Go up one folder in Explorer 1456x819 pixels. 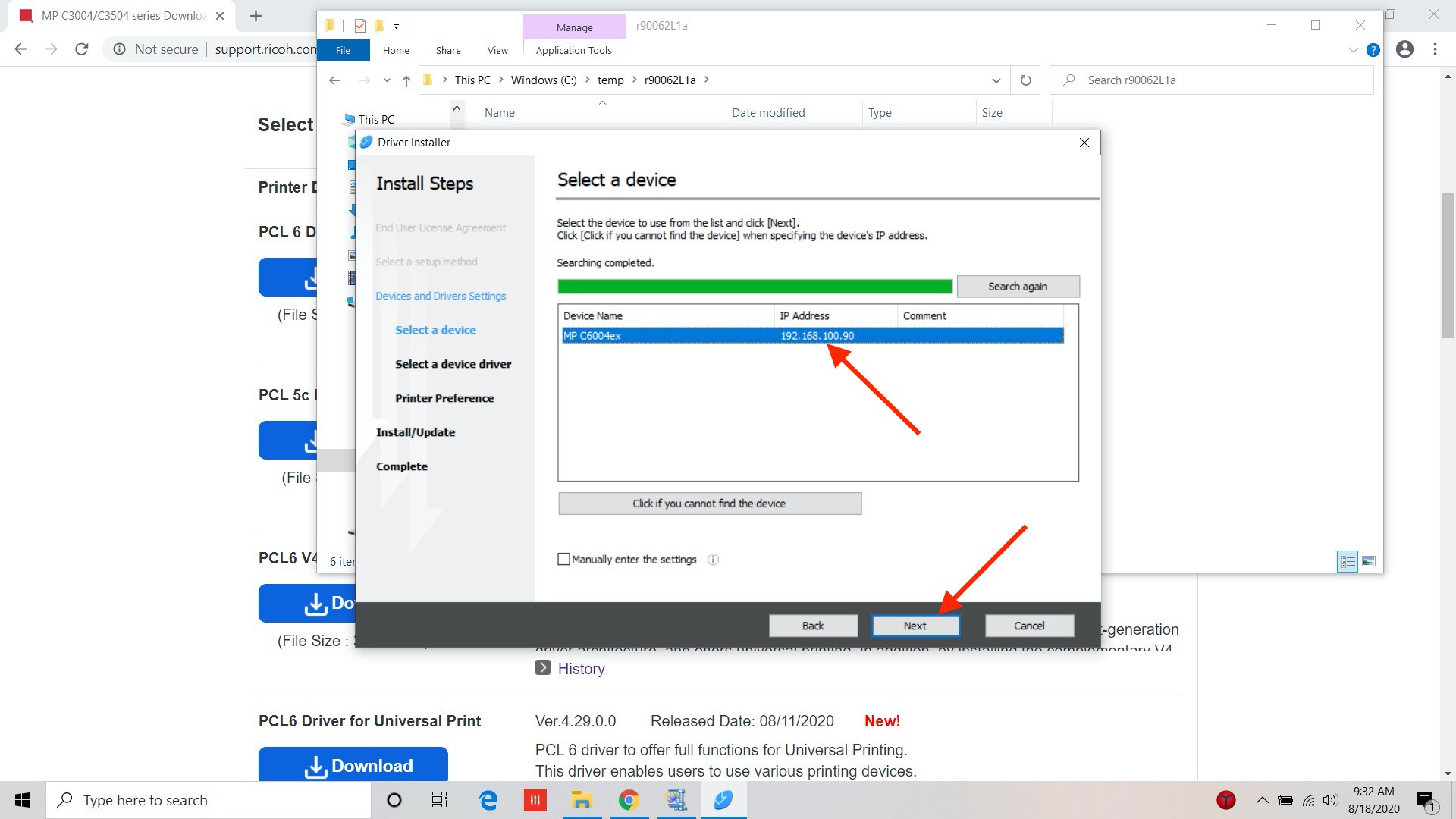tap(406, 80)
